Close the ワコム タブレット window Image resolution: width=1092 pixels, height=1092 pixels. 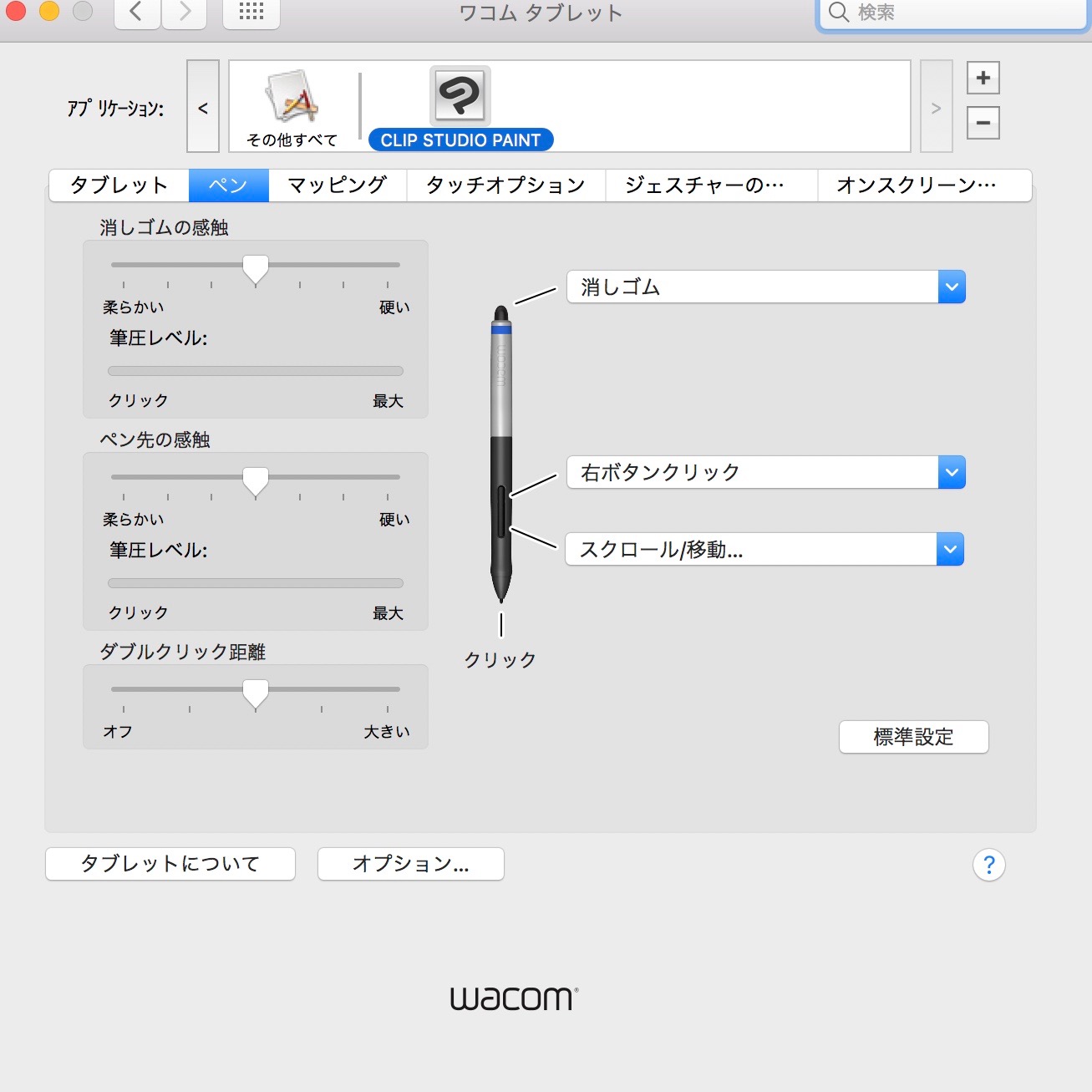16,11
